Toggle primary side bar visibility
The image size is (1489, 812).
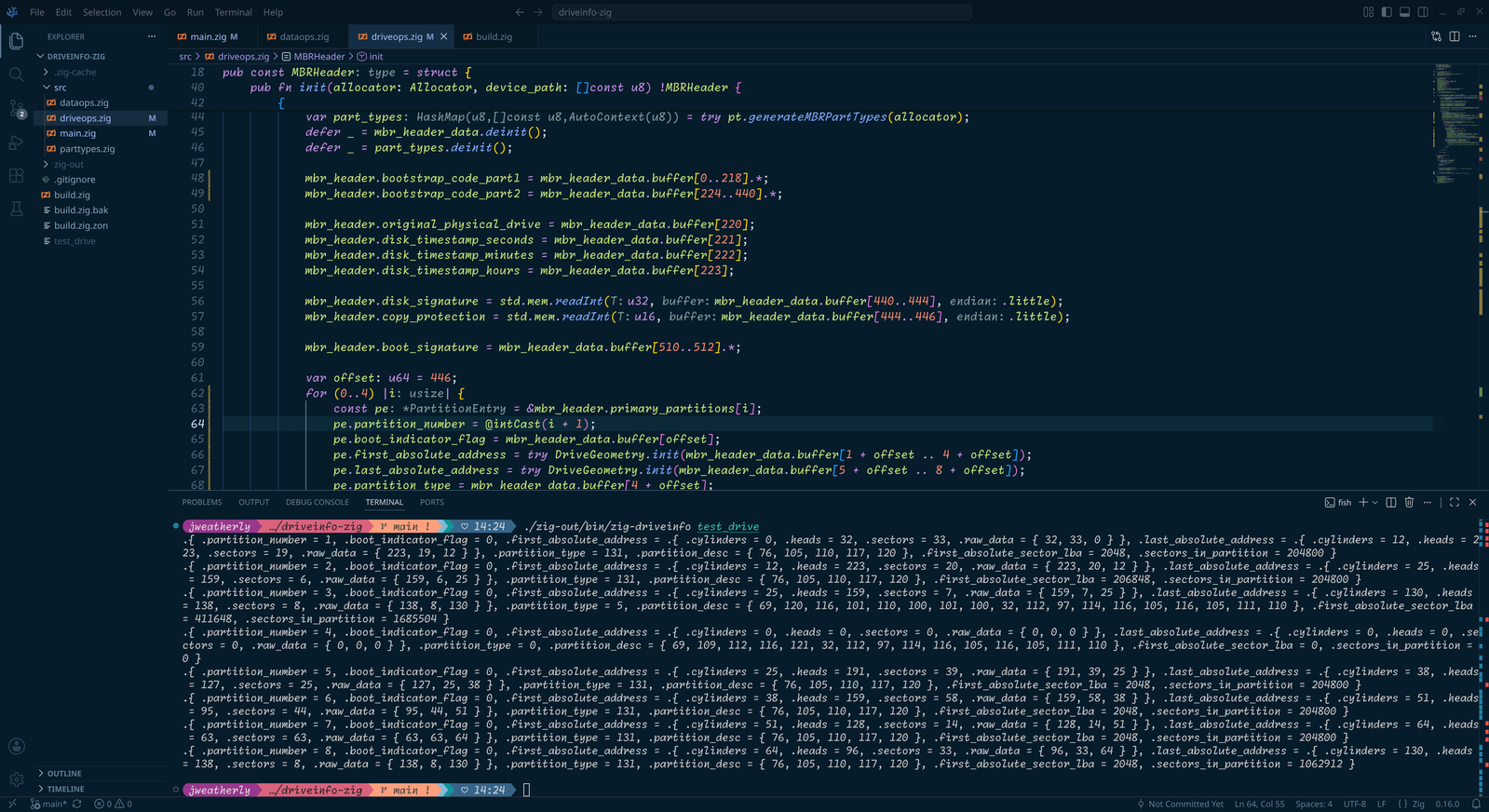pyautogui.click(x=1387, y=12)
